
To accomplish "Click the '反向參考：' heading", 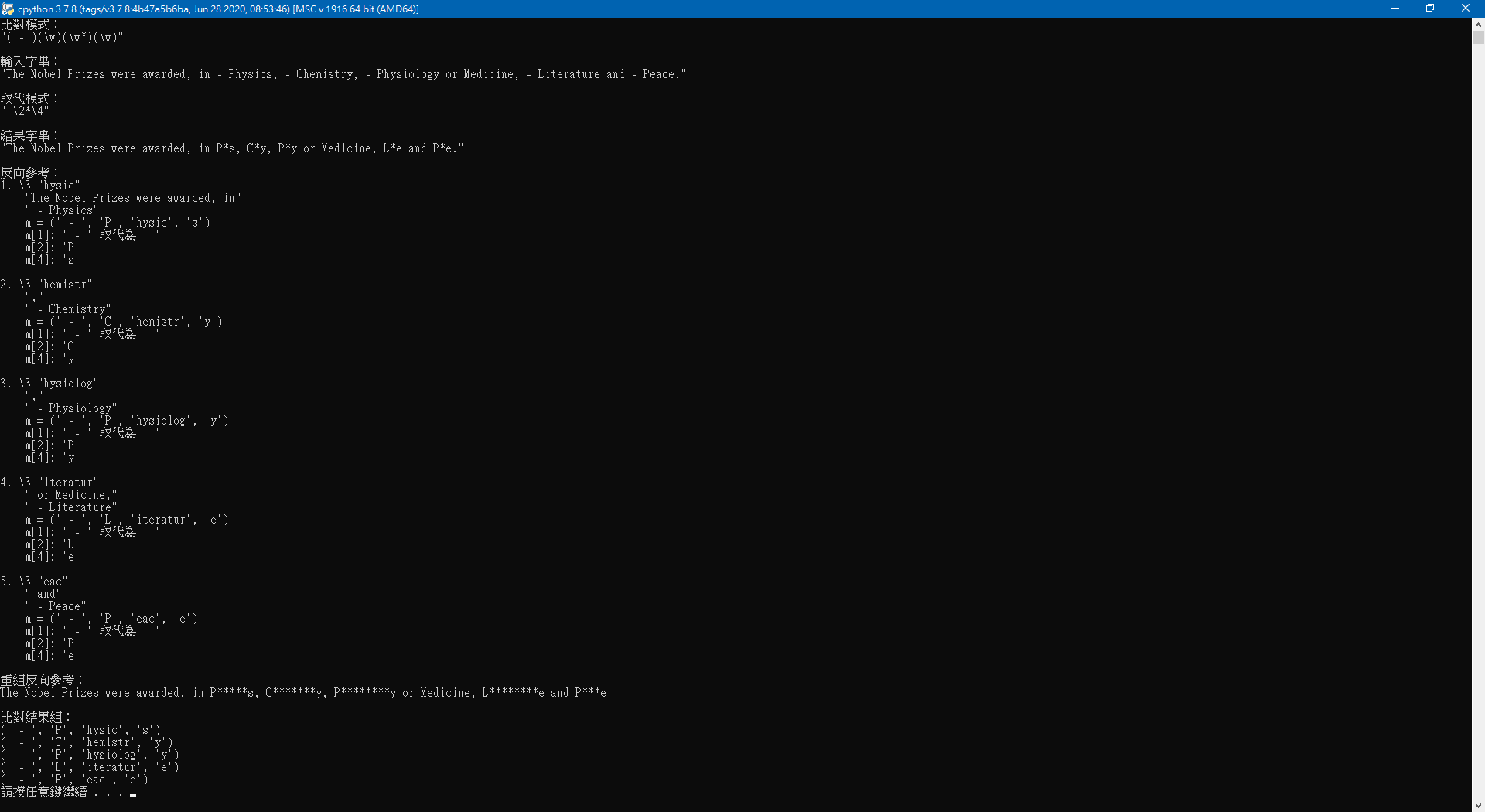I will 29,173.
